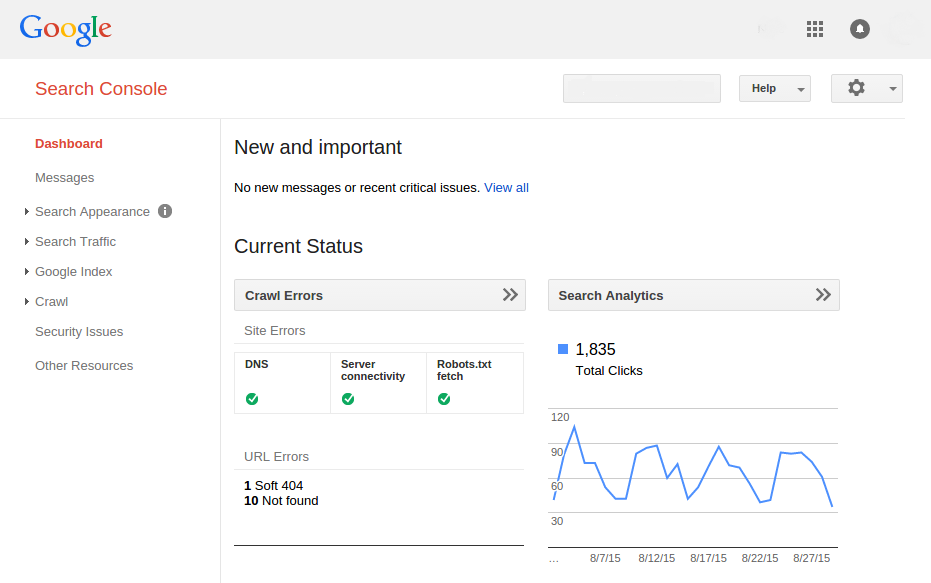
Task: Click Server connectivity green check status
Action: (x=348, y=399)
